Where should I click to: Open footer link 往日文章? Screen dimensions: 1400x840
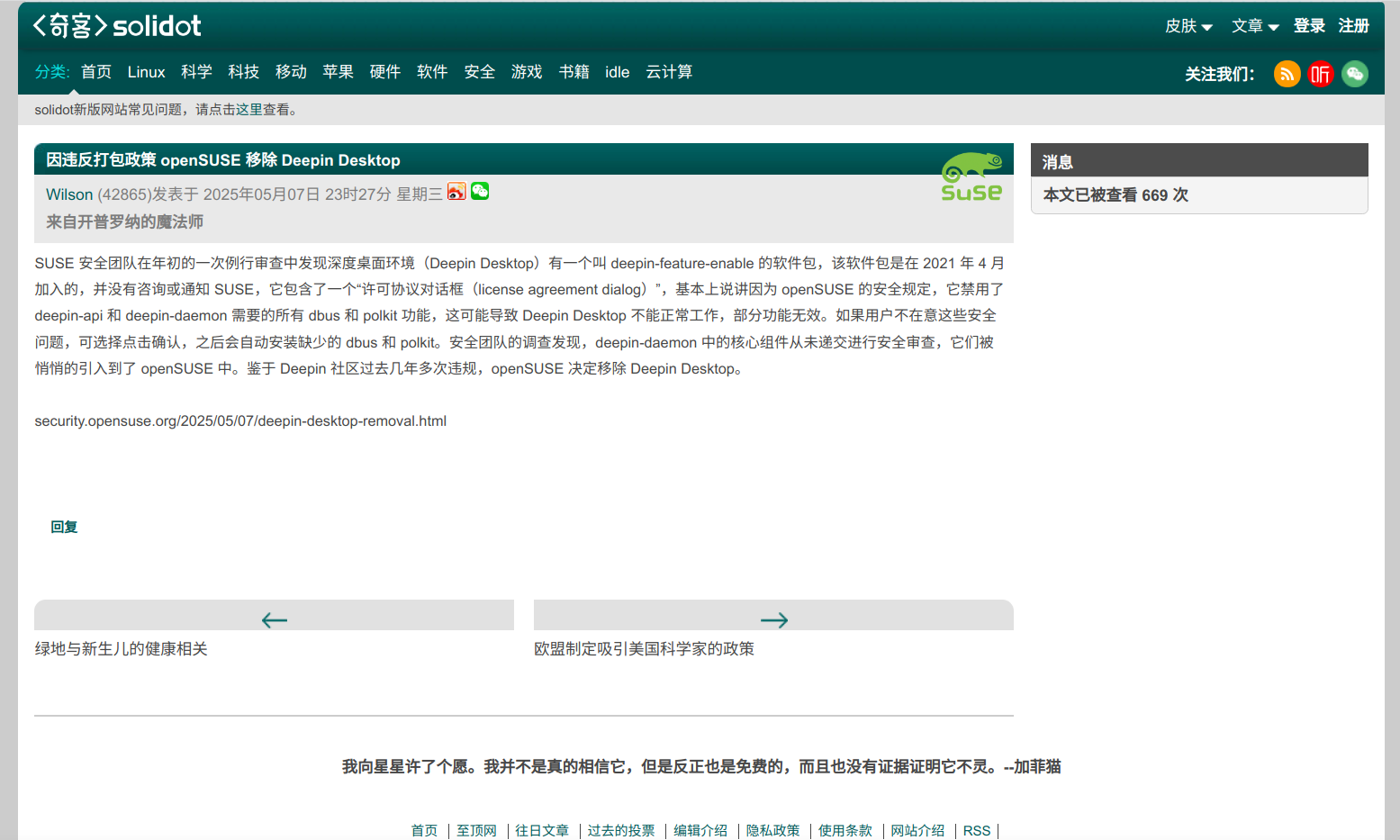click(x=542, y=830)
